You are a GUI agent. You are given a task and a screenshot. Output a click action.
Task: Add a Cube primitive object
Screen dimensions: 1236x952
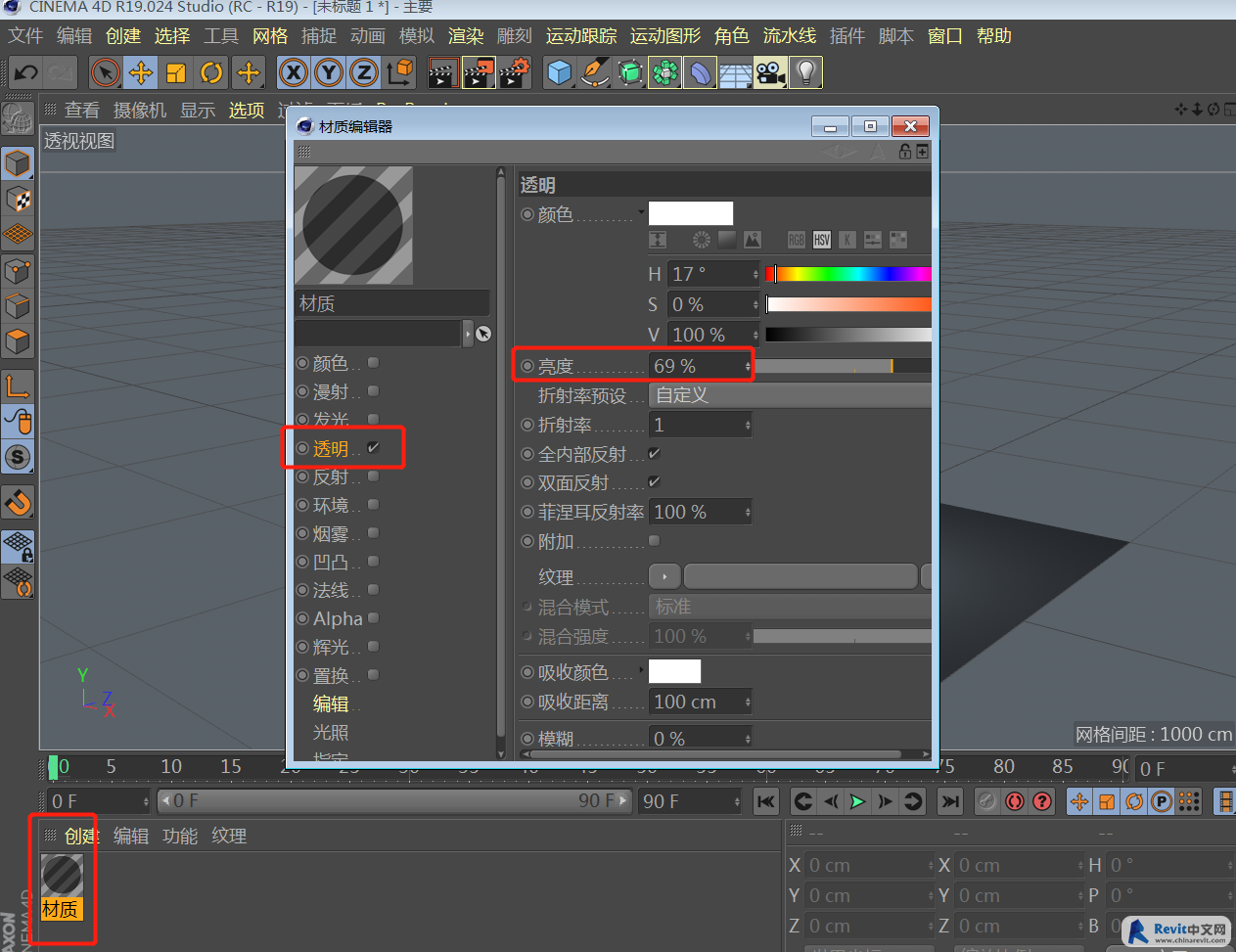(x=560, y=72)
